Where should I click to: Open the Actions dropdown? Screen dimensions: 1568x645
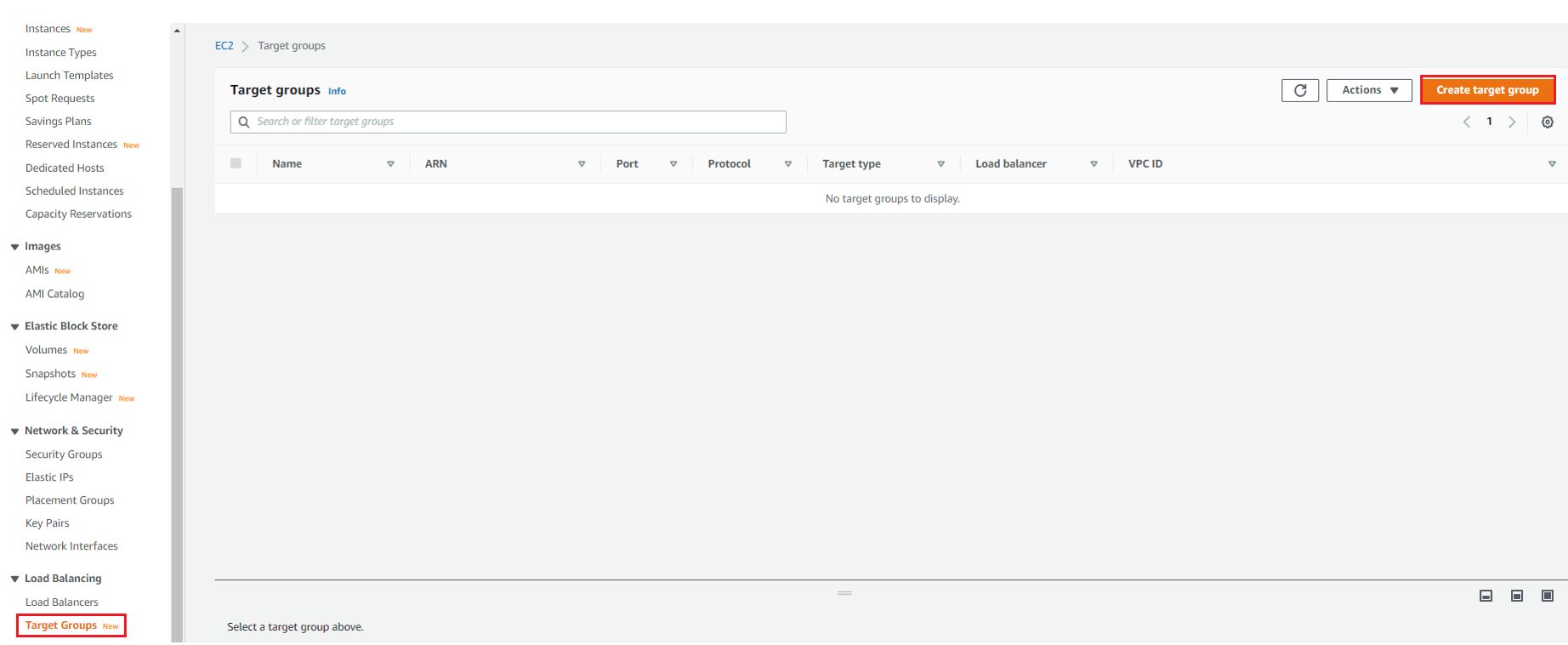click(x=1369, y=90)
